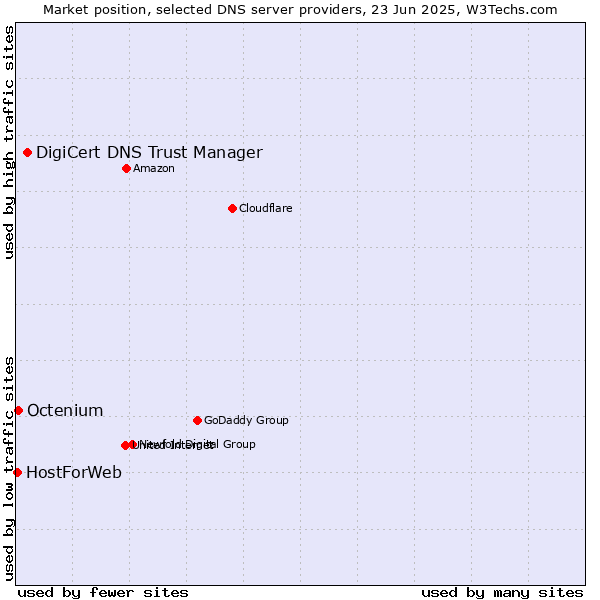This screenshot has height=600, width=600.
Task: Click the DigiCert DNS Trust Manager data point
Action: (27, 153)
